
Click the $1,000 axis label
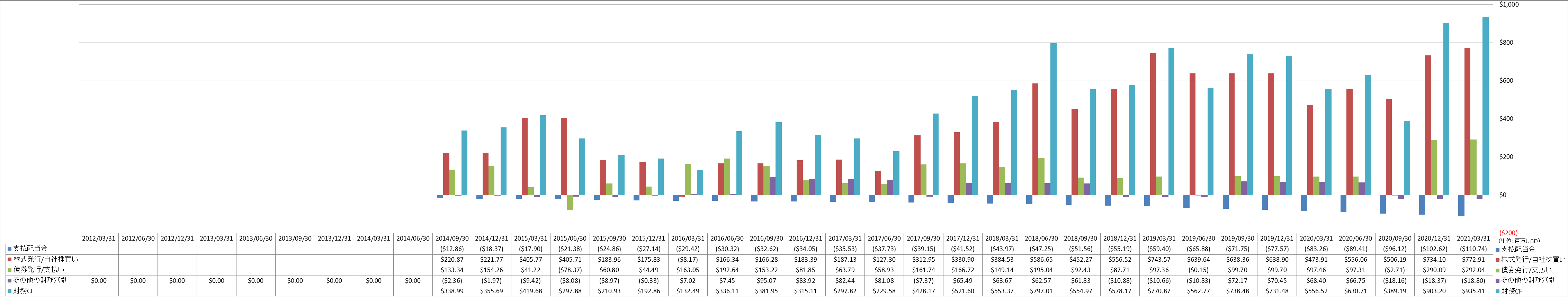coord(1509,5)
